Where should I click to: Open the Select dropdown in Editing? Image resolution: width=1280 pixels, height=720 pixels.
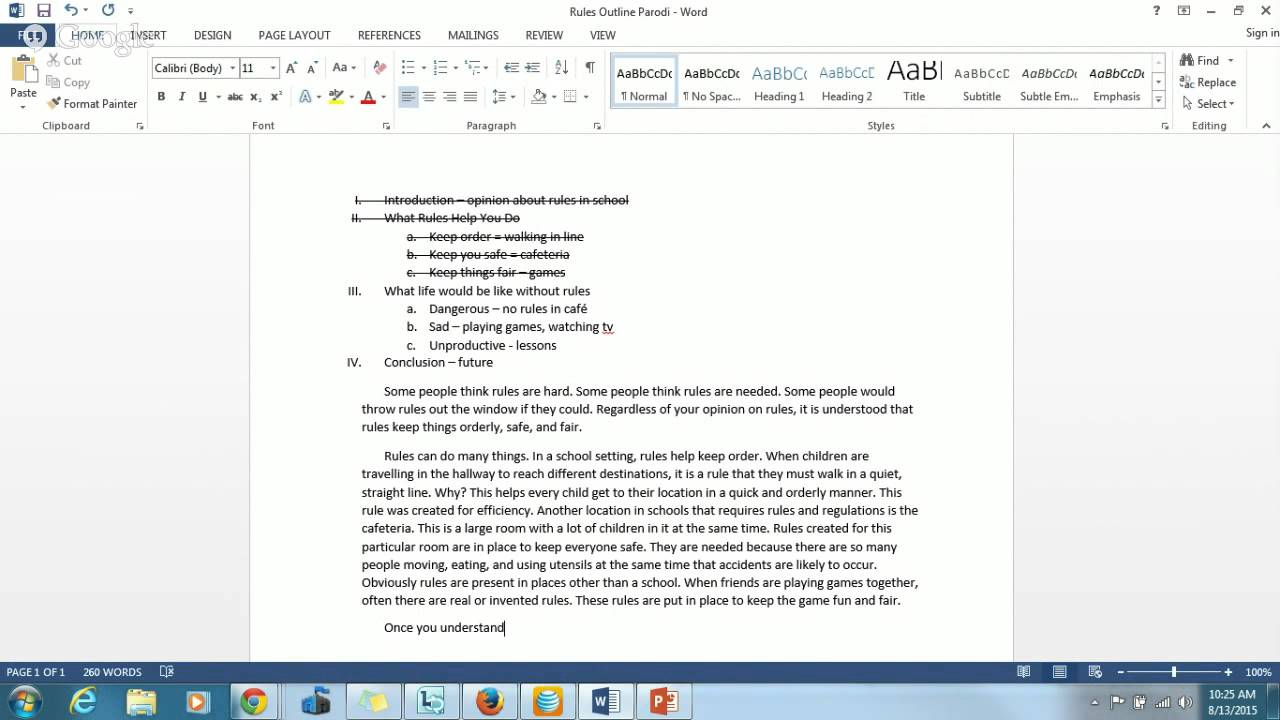pos(1207,104)
